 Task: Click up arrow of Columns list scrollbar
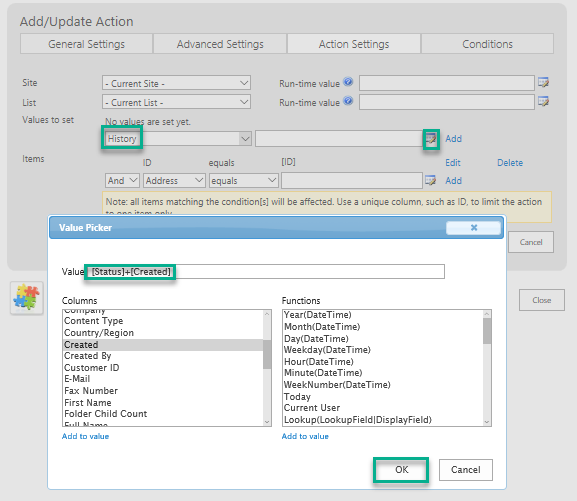coord(267,314)
